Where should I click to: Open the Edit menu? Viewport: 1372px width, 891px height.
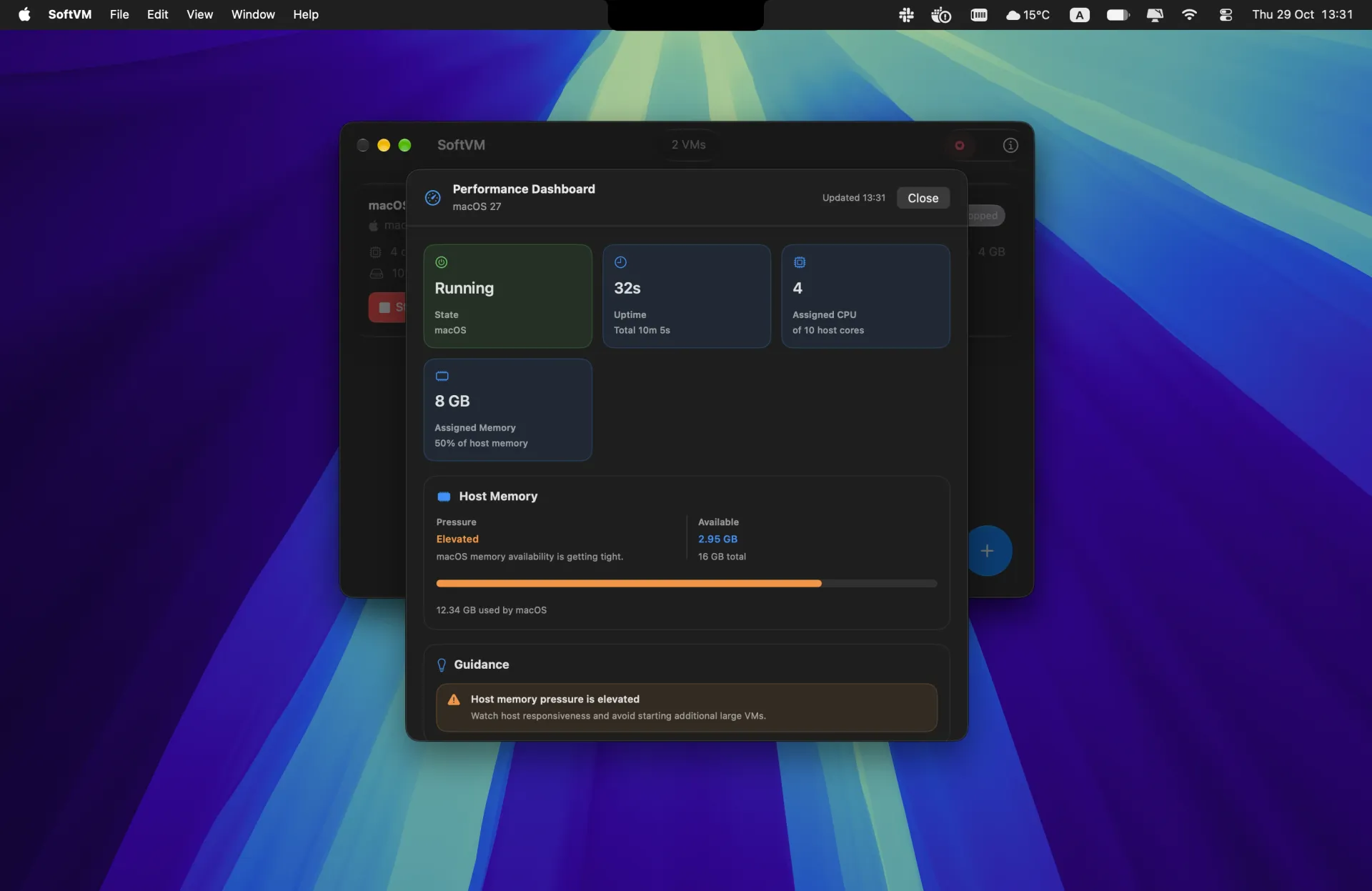tap(157, 14)
